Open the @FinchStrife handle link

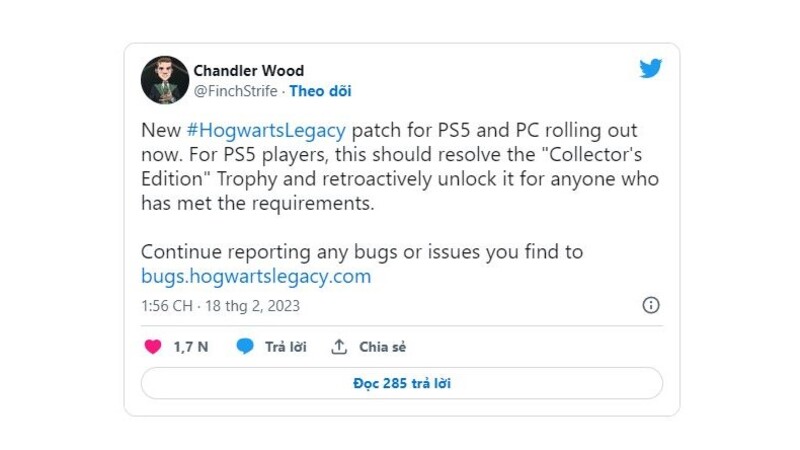coord(235,91)
